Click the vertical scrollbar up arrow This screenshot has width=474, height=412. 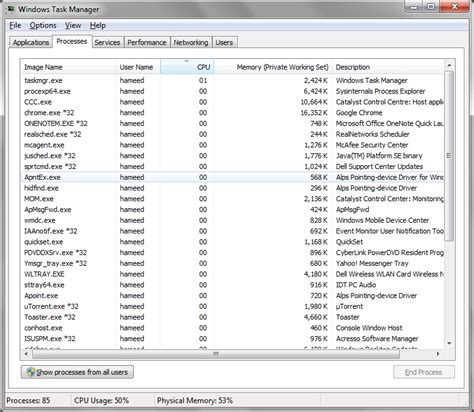[449, 65]
